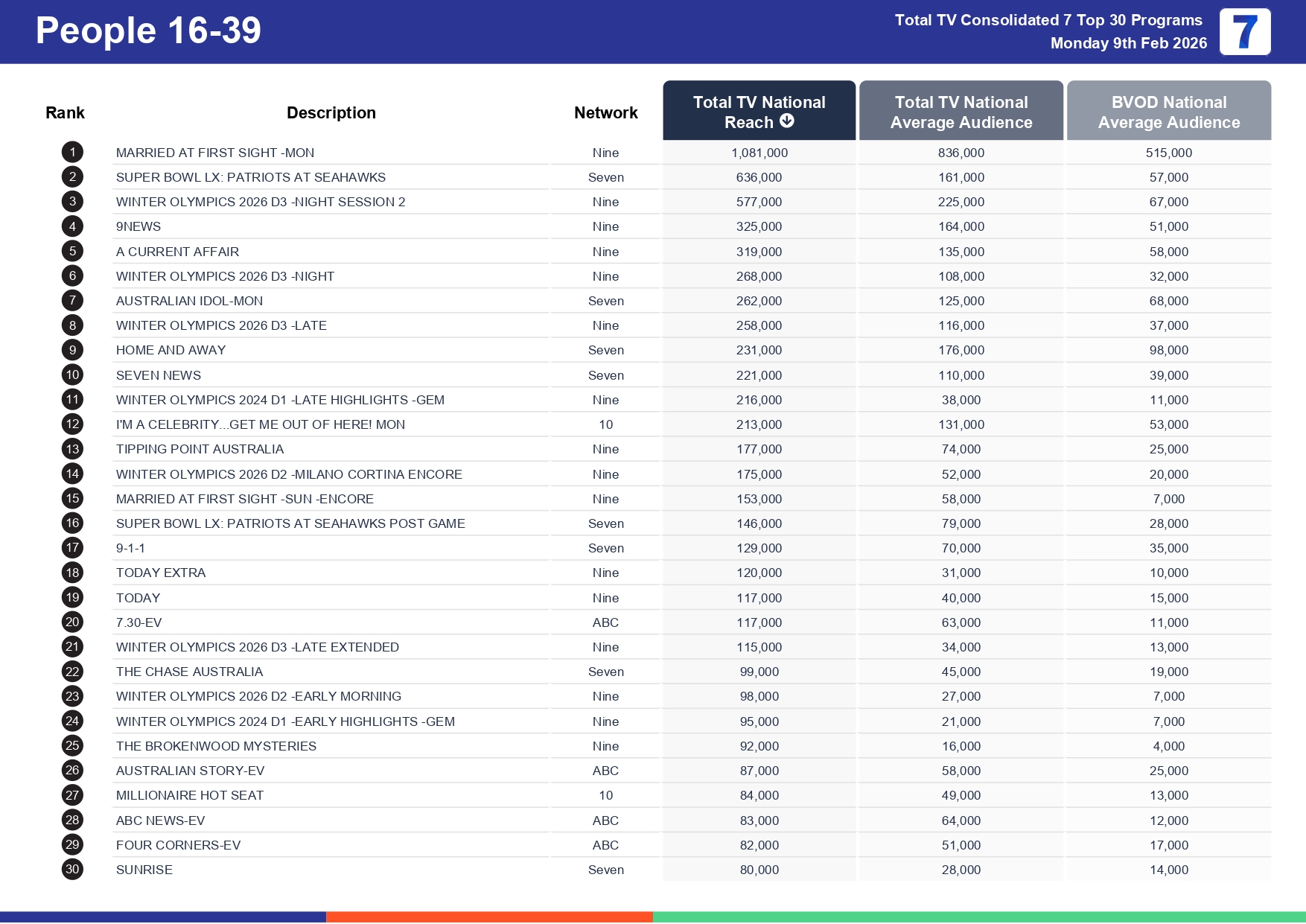Click the rank 10 badge beside Seven News

pyautogui.click(x=72, y=375)
